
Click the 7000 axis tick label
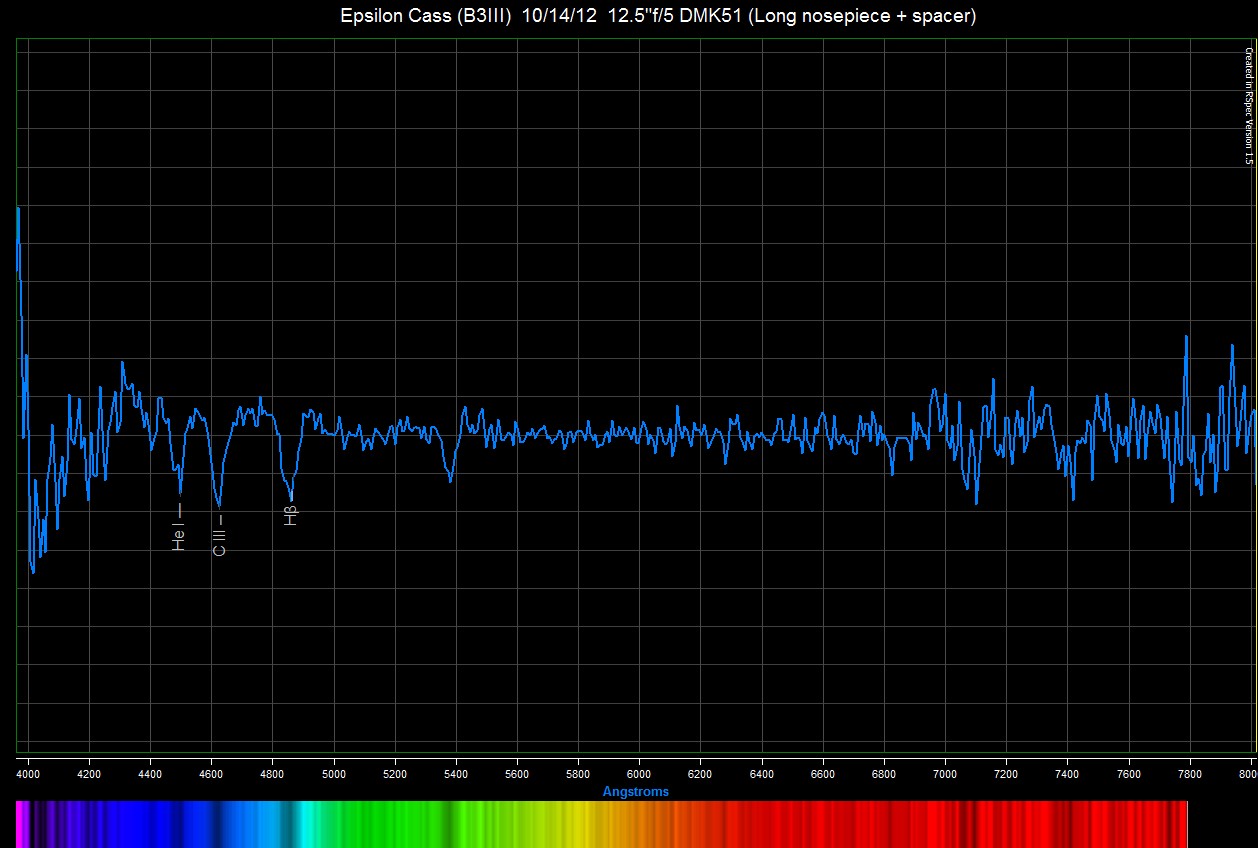pos(945,774)
